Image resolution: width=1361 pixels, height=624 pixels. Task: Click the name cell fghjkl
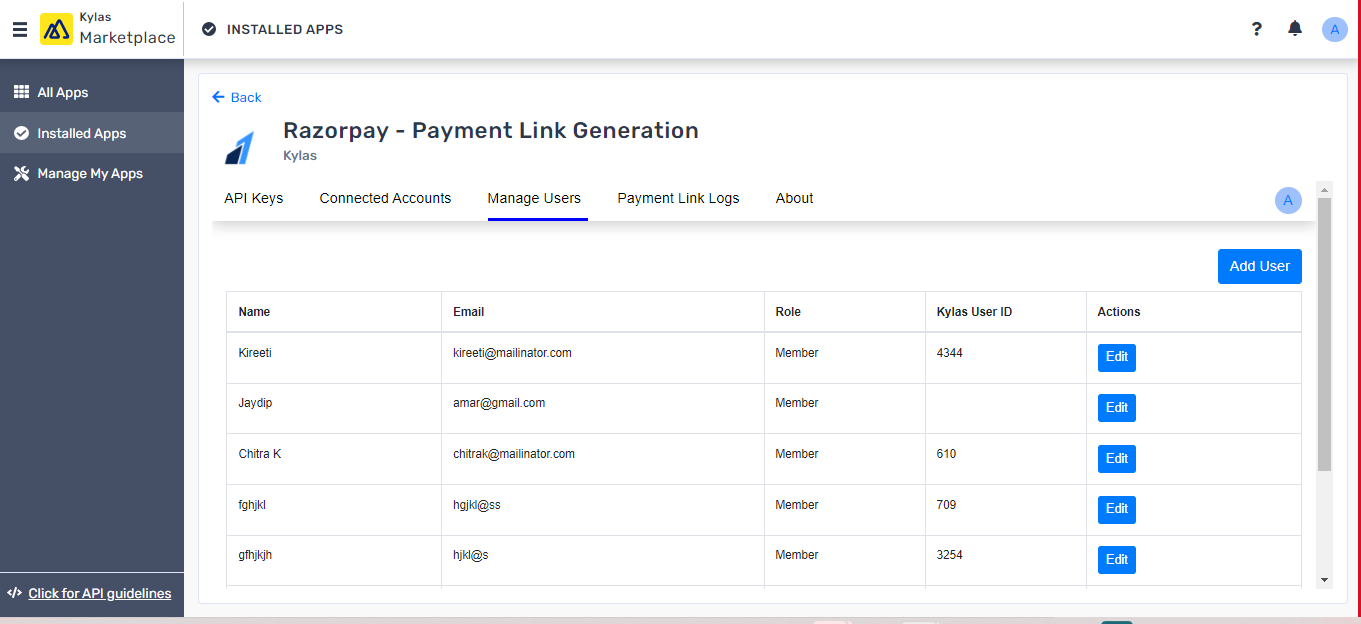point(252,505)
